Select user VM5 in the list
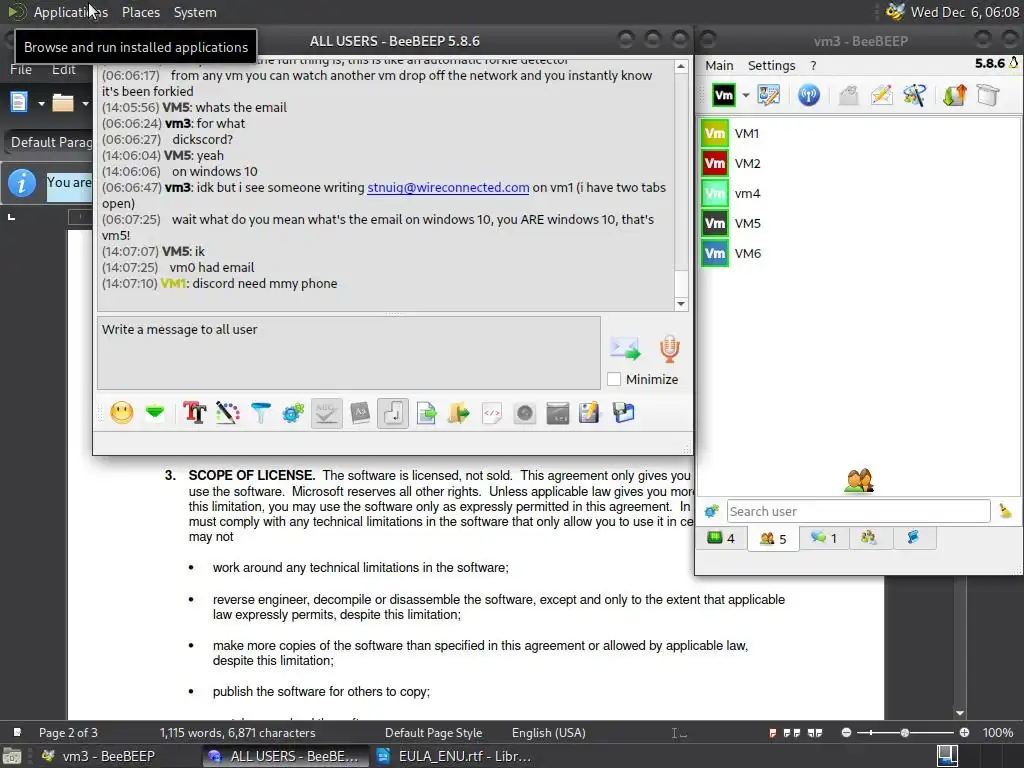 [x=859, y=223]
